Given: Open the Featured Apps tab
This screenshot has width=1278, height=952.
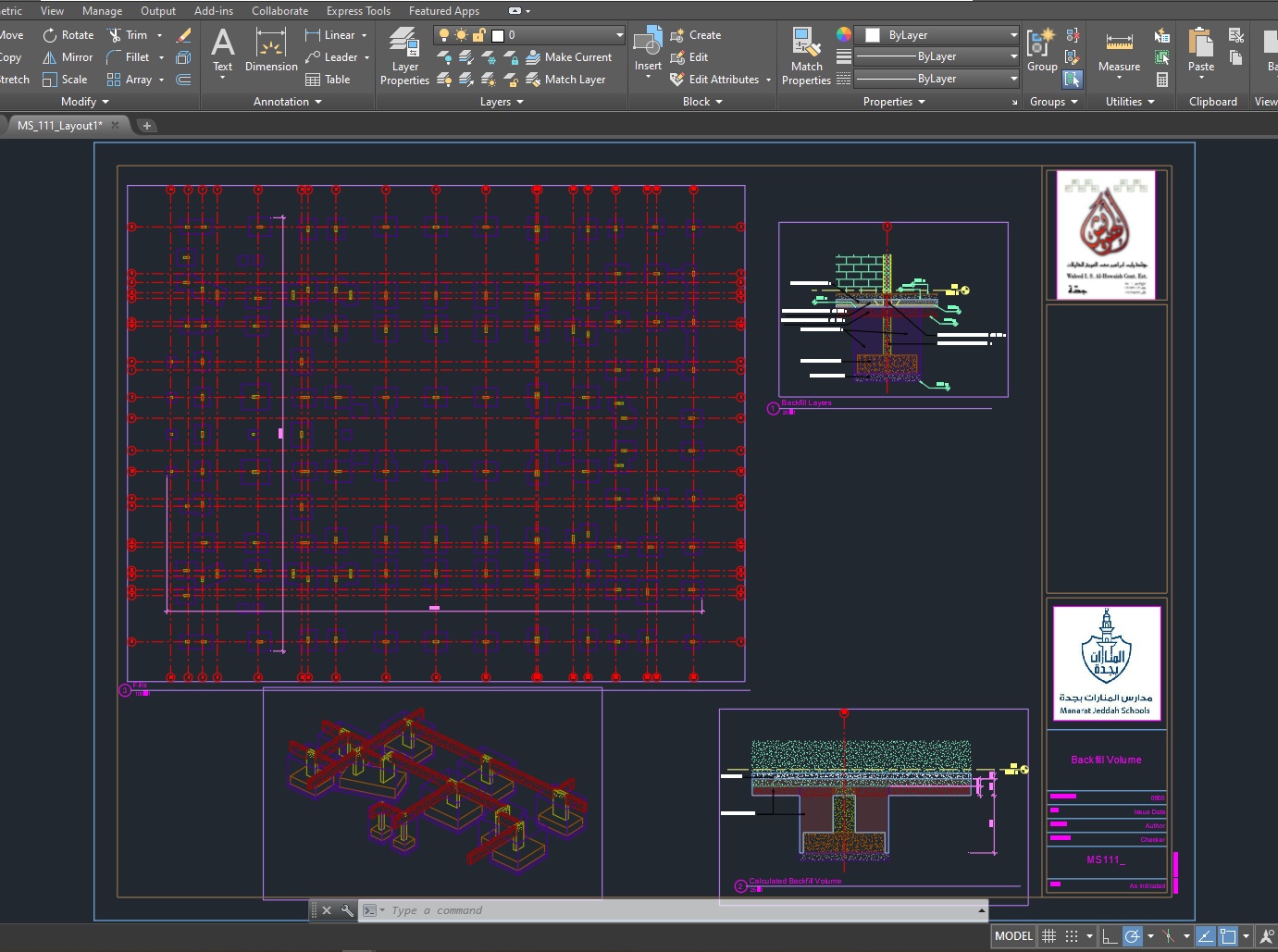Looking at the screenshot, I should point(444,11).
